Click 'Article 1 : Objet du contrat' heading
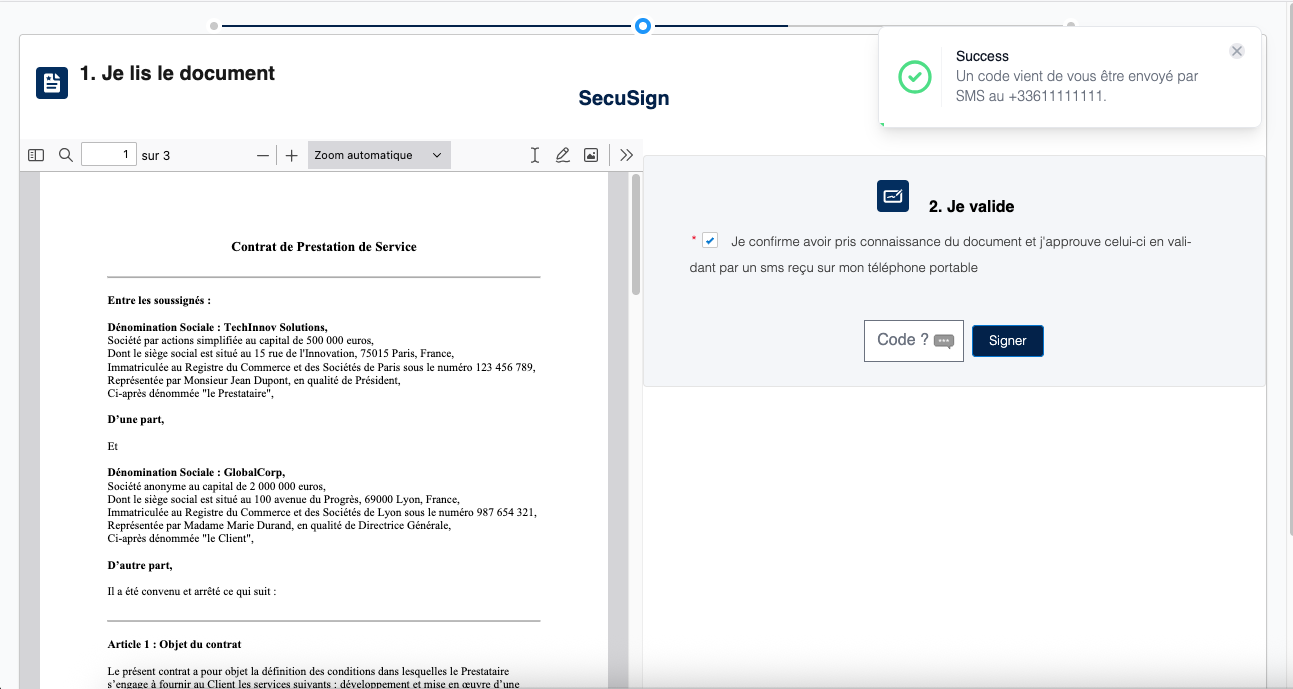The image size is (1293, 689). coord(174,644)
